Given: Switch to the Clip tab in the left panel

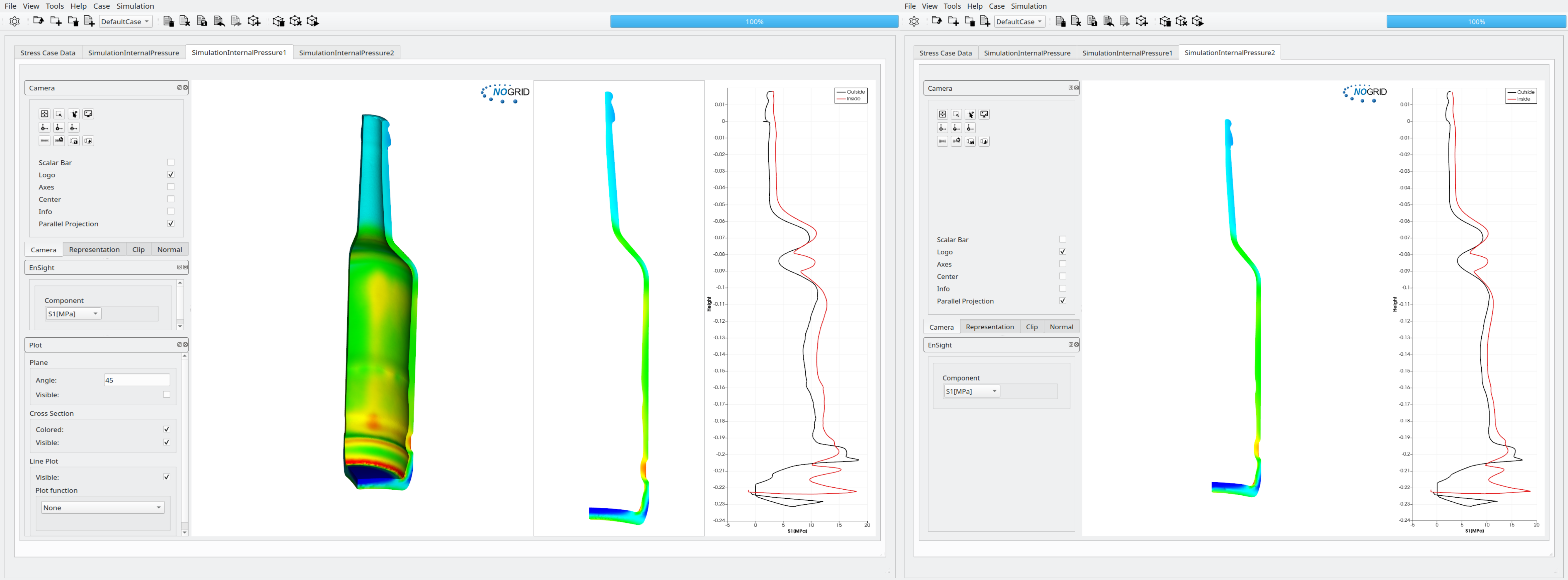Looking at the screenshot, I should (138, 249).
